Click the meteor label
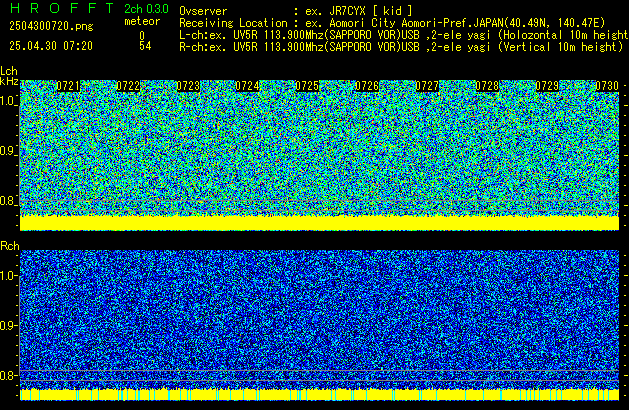This screenshot has height=410, width=629. tap(142, 21)
